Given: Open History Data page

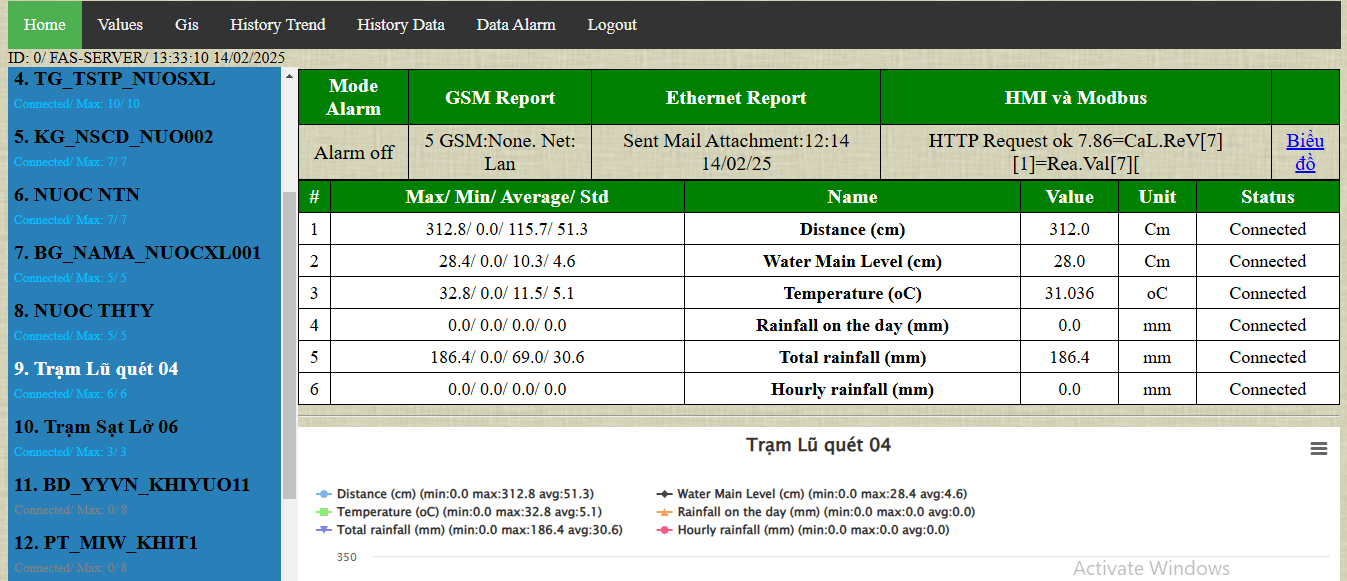Looking at the screenshot, I should pos(400,25).
